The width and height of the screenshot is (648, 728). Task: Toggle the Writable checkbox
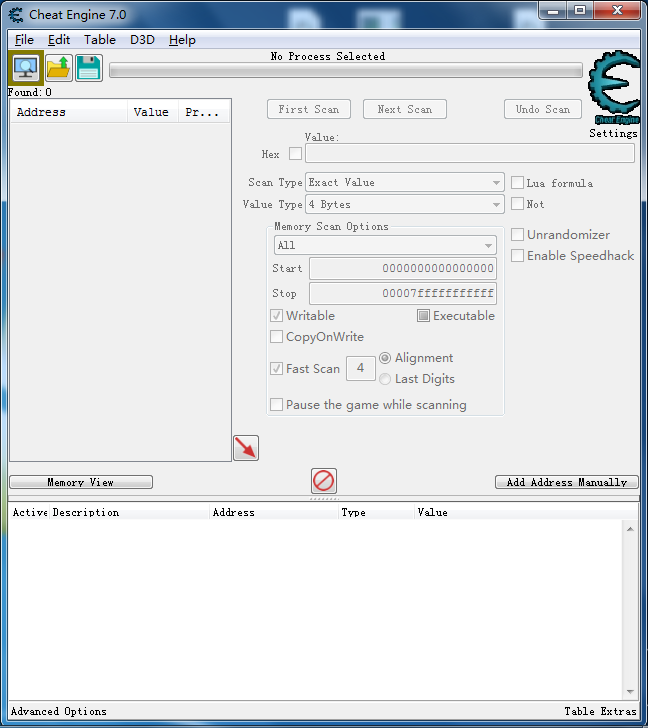276,316
